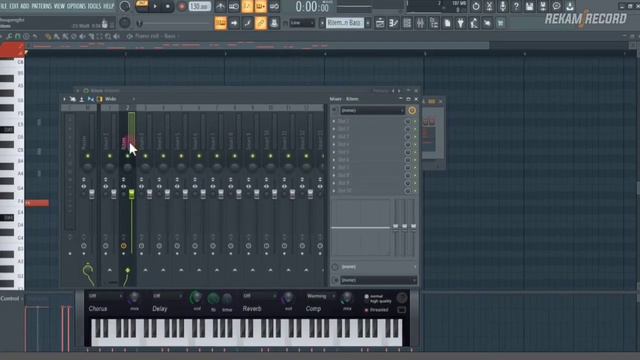The image size is (640, 360).
Task: Arm recording with the record button
Action: click(x=182, y=6)
